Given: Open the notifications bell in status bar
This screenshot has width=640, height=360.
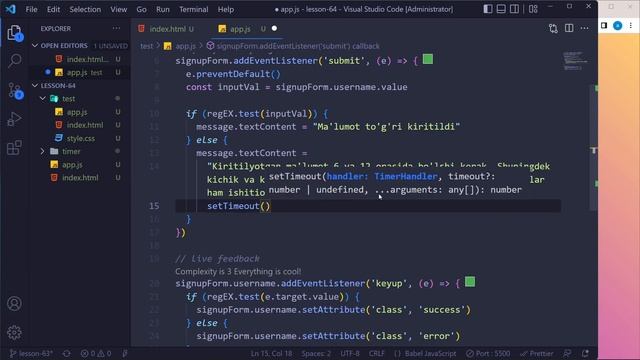Looking at the screenshot, I should 585,353.
